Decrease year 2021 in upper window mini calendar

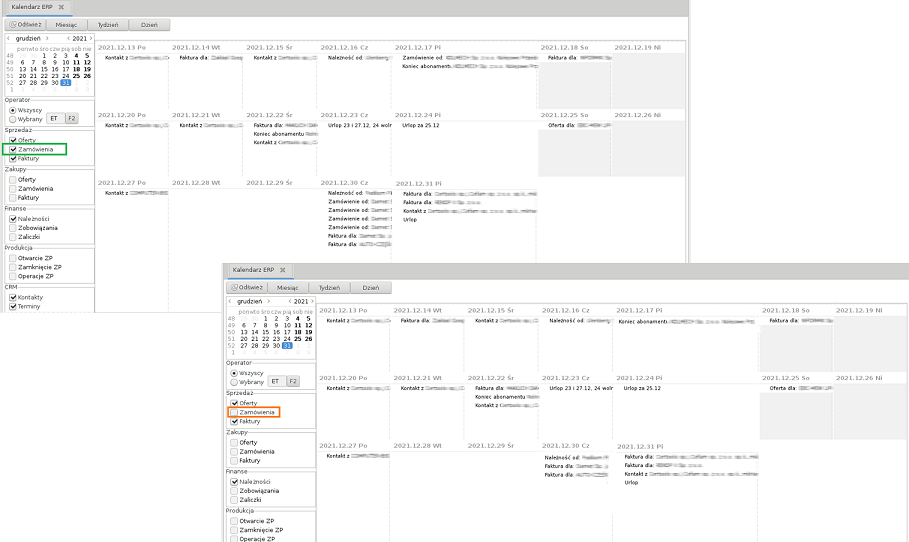point(68,38)
